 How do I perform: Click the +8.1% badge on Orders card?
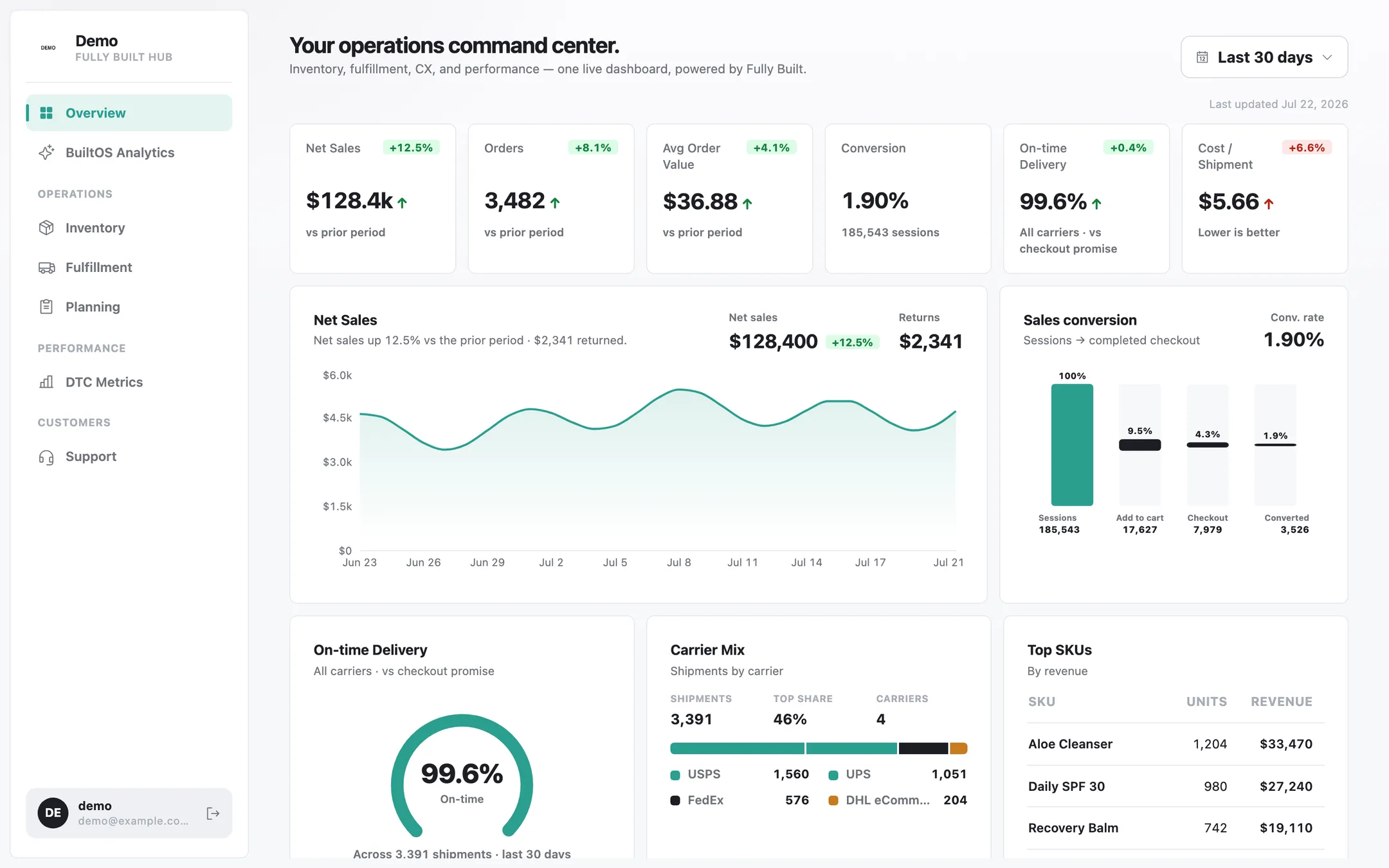[593, 148]
